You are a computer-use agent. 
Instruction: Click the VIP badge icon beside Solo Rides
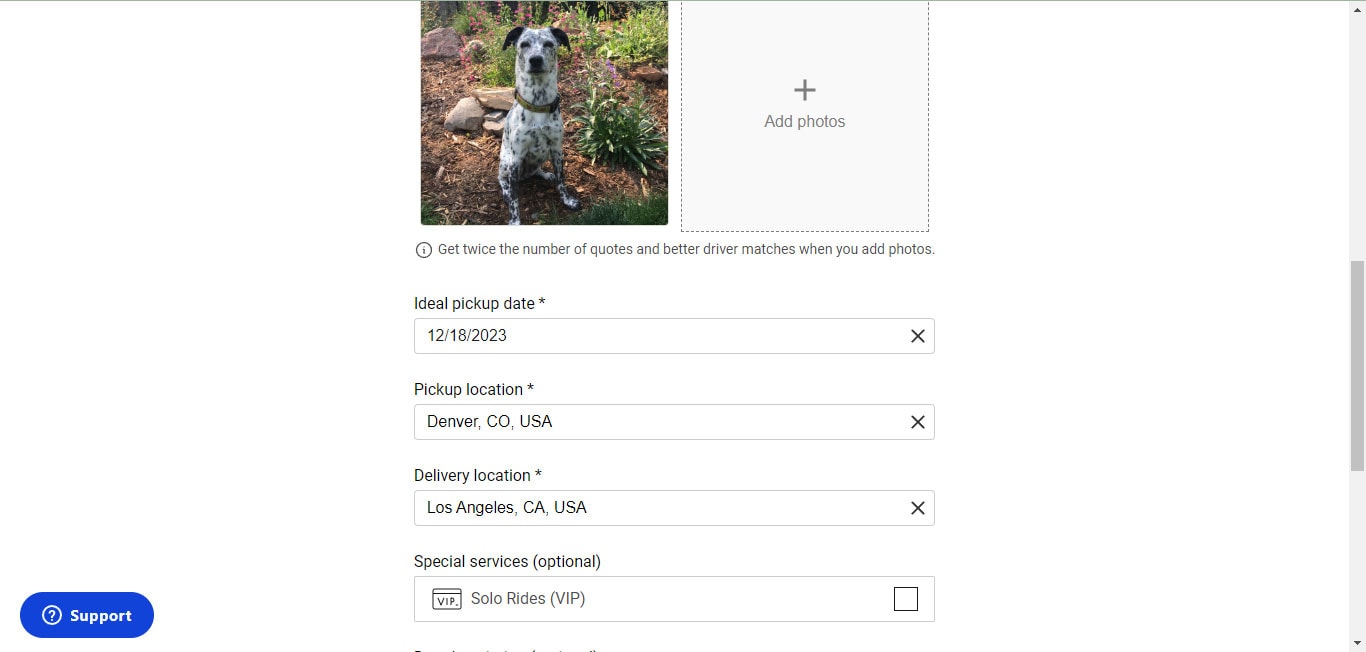(446, 598)
